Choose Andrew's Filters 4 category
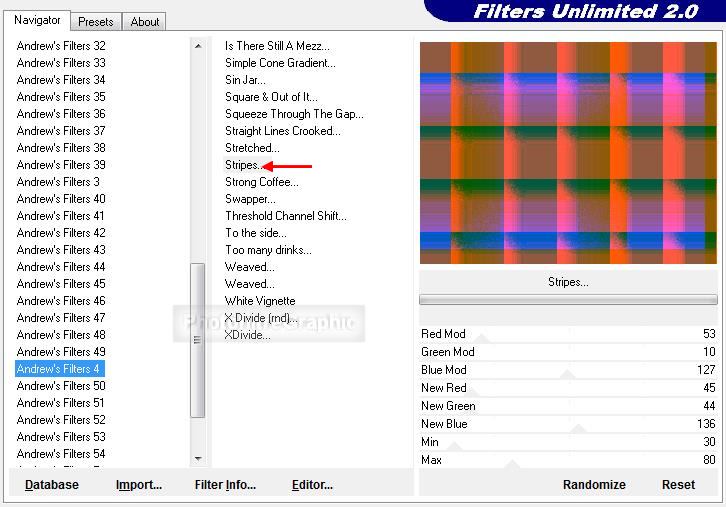 (58, 369)
